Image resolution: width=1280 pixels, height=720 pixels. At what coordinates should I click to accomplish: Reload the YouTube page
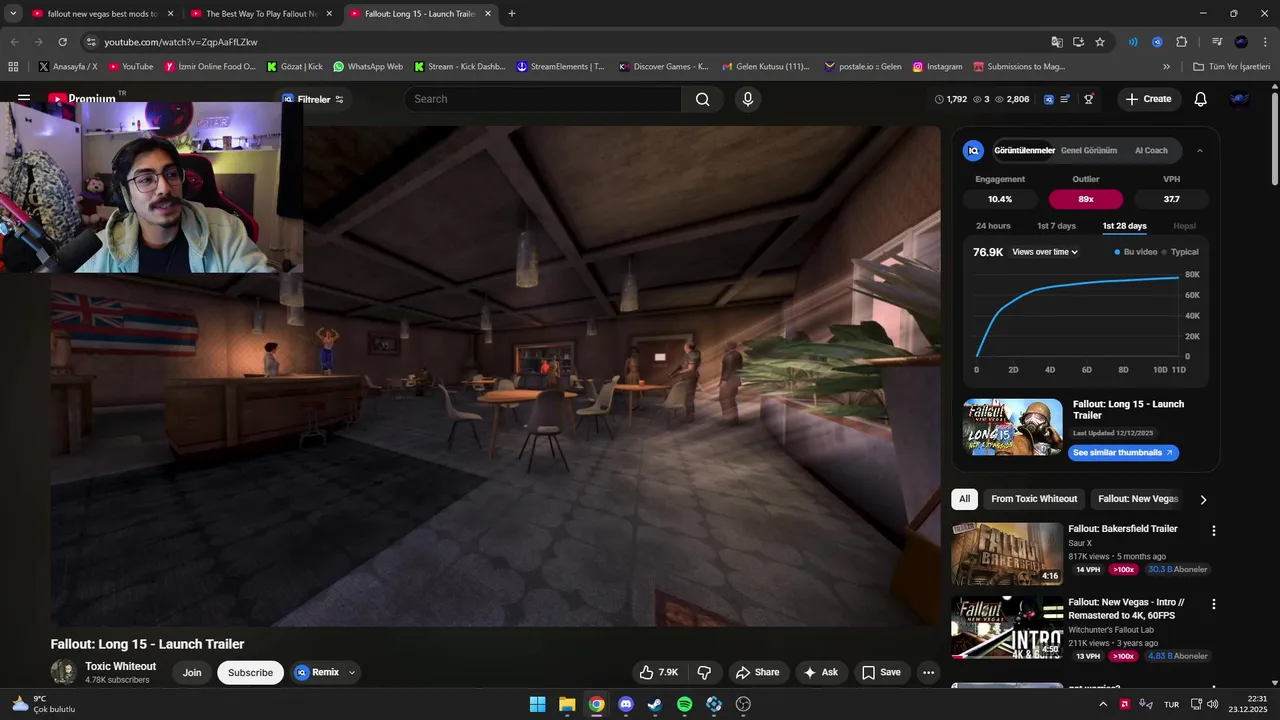(62, 42)
